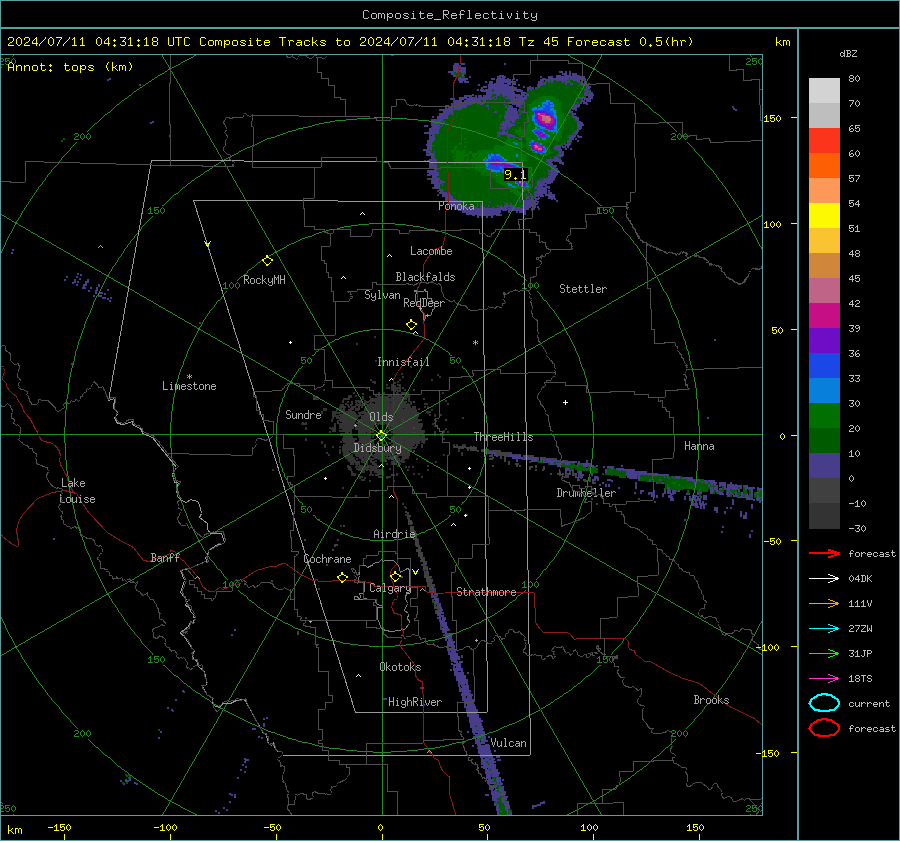Click the green 31JP track arrow

824,653
